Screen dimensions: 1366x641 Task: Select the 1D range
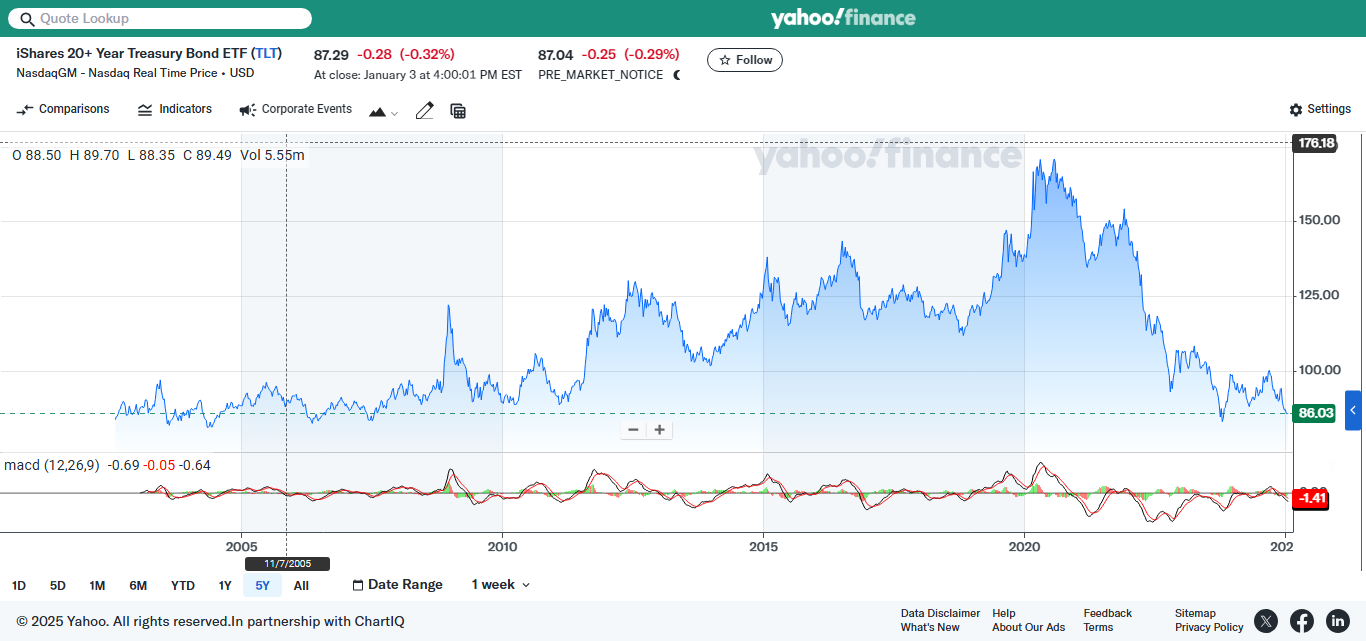click(x=19, y=586)
